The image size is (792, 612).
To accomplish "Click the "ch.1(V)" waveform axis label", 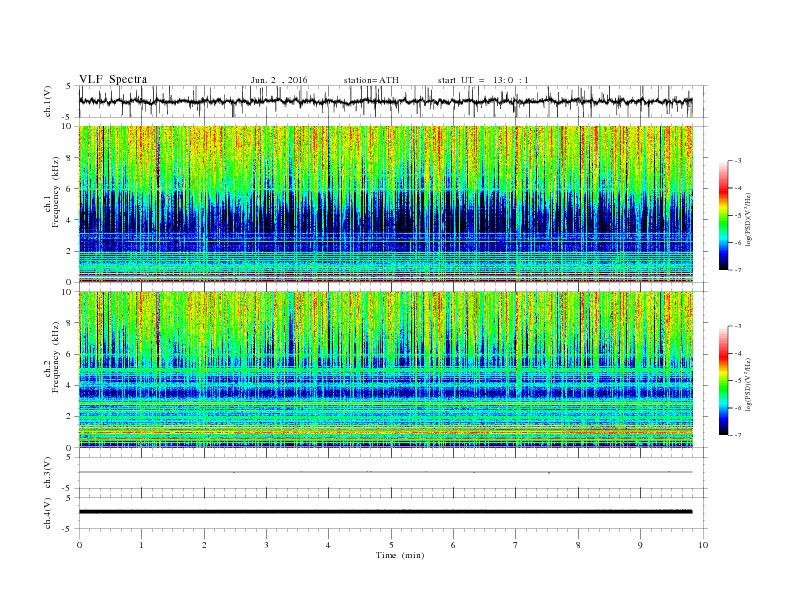I will point(48,101).
